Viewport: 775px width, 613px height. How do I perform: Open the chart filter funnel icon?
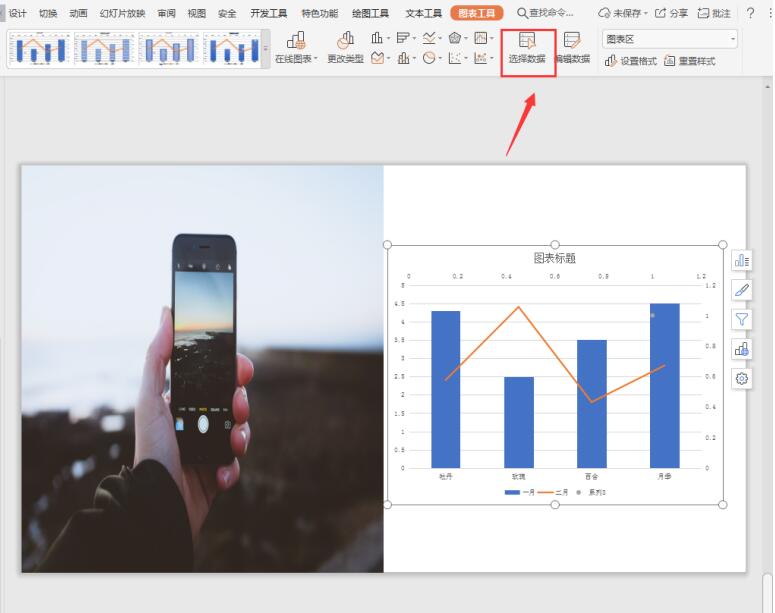[741, 319]
